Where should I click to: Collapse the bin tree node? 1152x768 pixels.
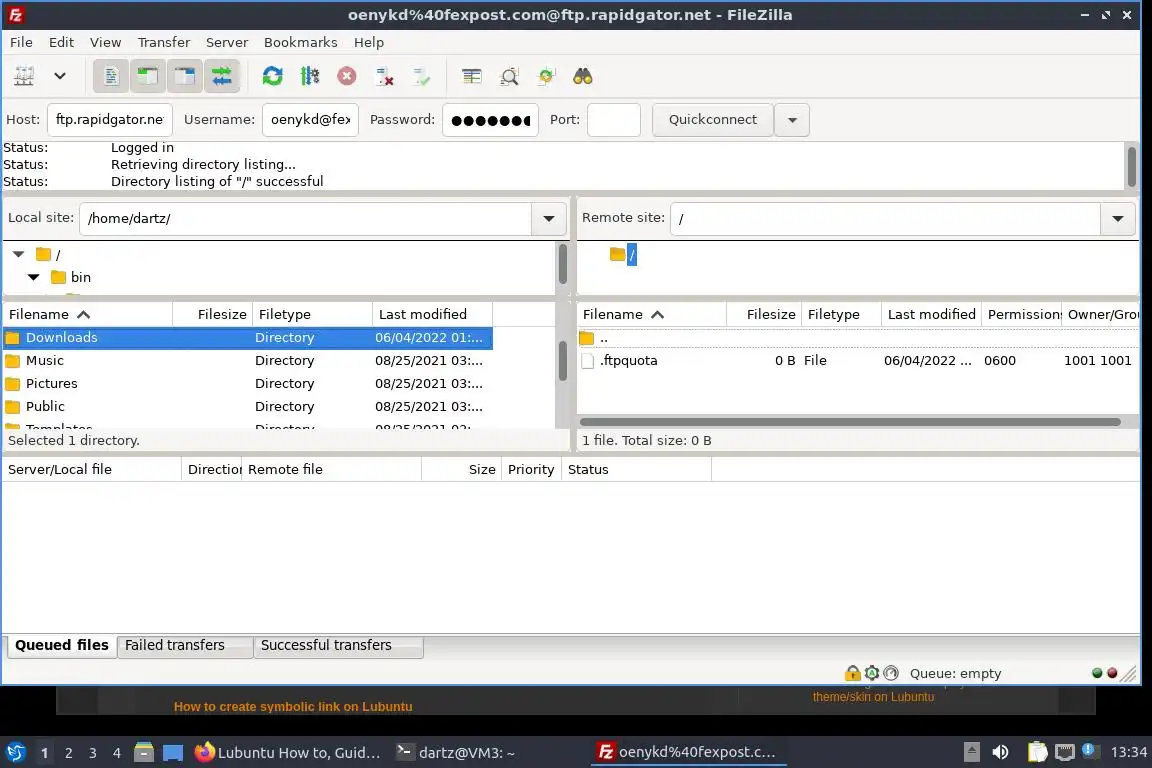coord(34,277)
